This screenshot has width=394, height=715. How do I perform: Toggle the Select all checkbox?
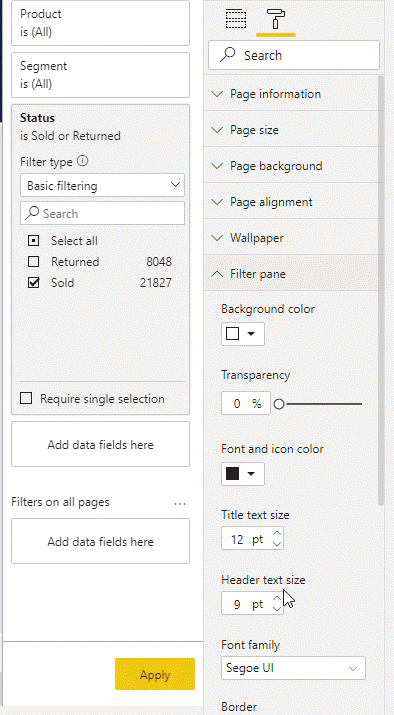pos(34,241)
